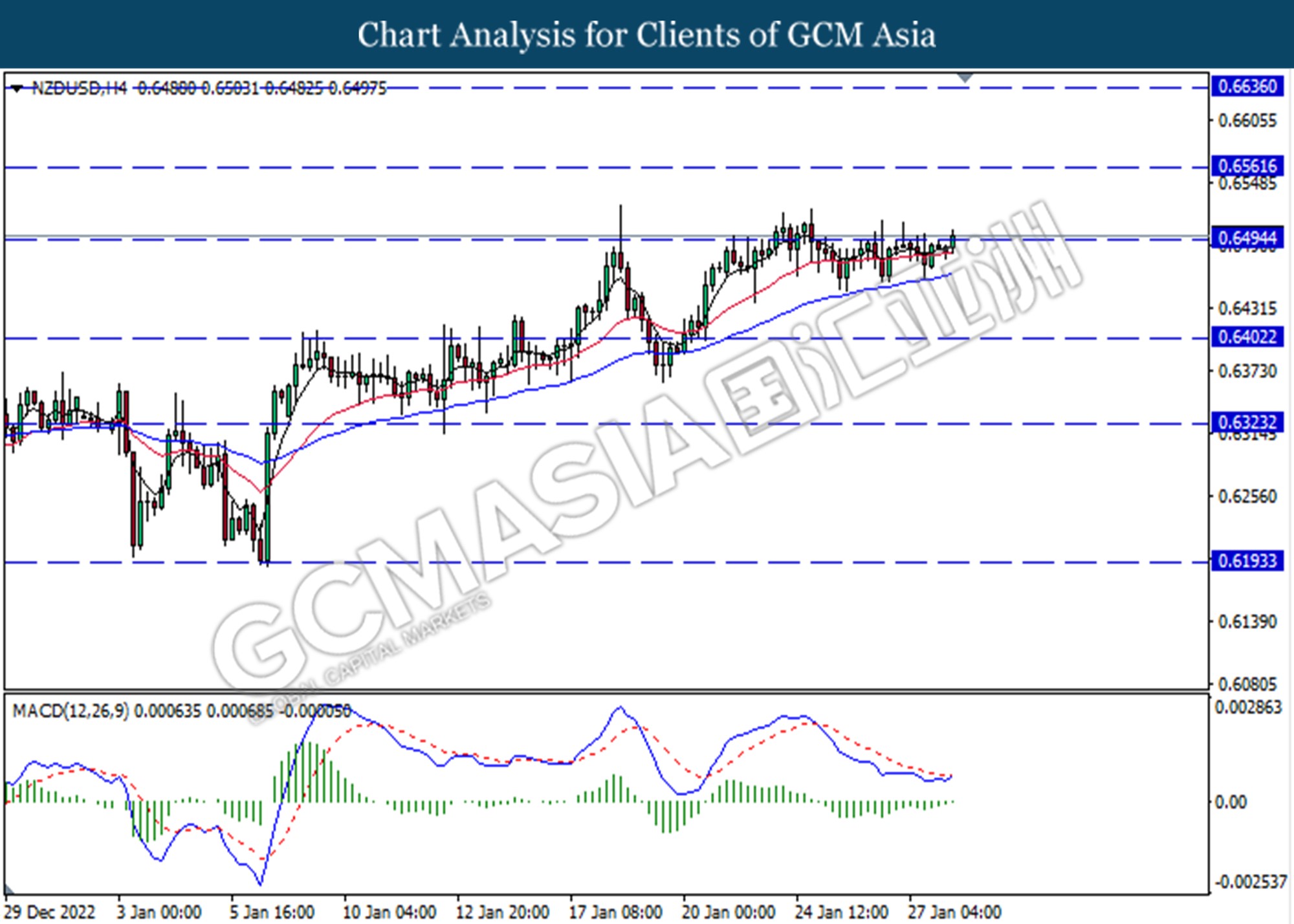This screenshot has height=924, width=1294.
Task: Click the MACD(12,26,9) indicator label
Action: [x=70, y=711]
